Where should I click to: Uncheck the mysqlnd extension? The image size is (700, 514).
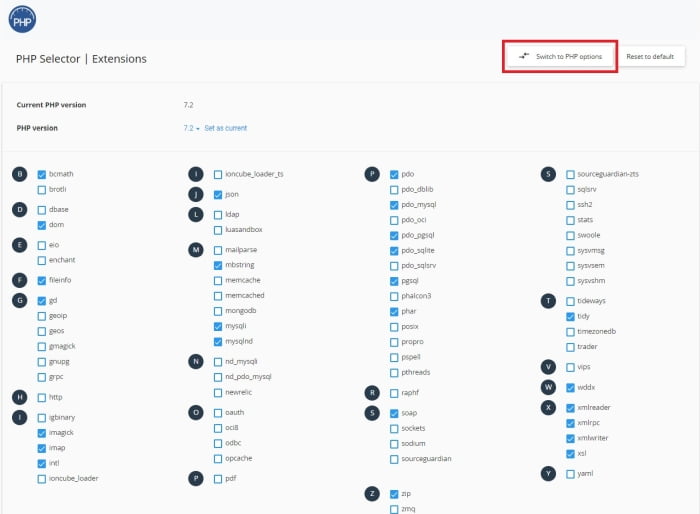click(x=218, y=342)
